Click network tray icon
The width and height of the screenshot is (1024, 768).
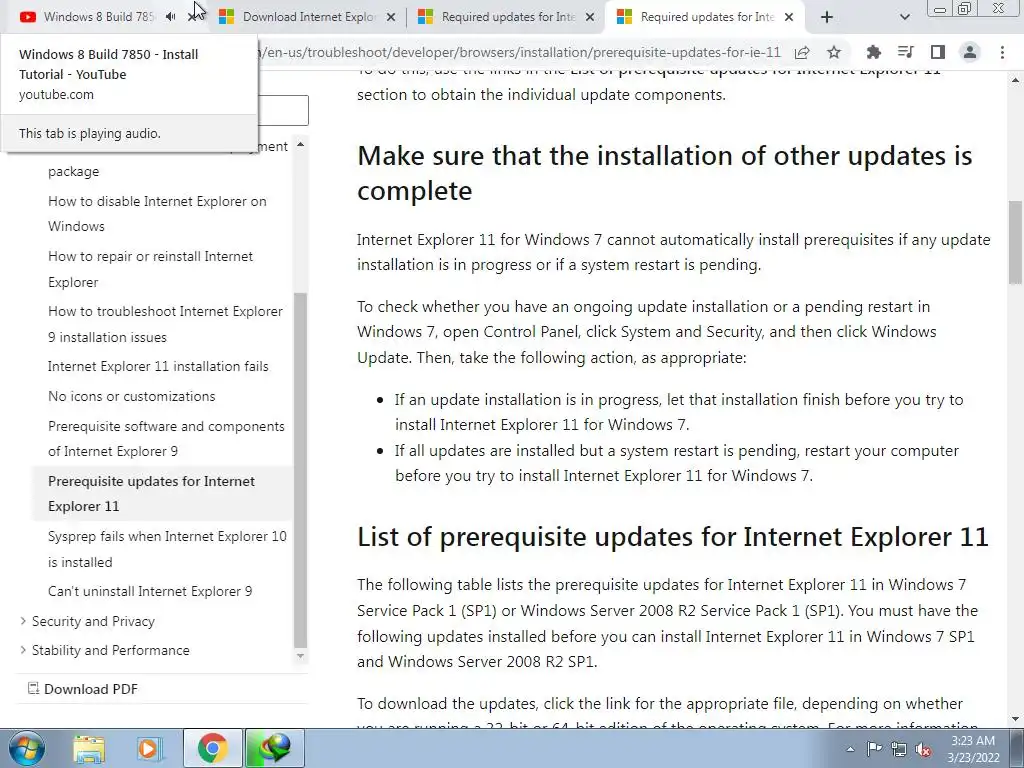coord(899,749)
